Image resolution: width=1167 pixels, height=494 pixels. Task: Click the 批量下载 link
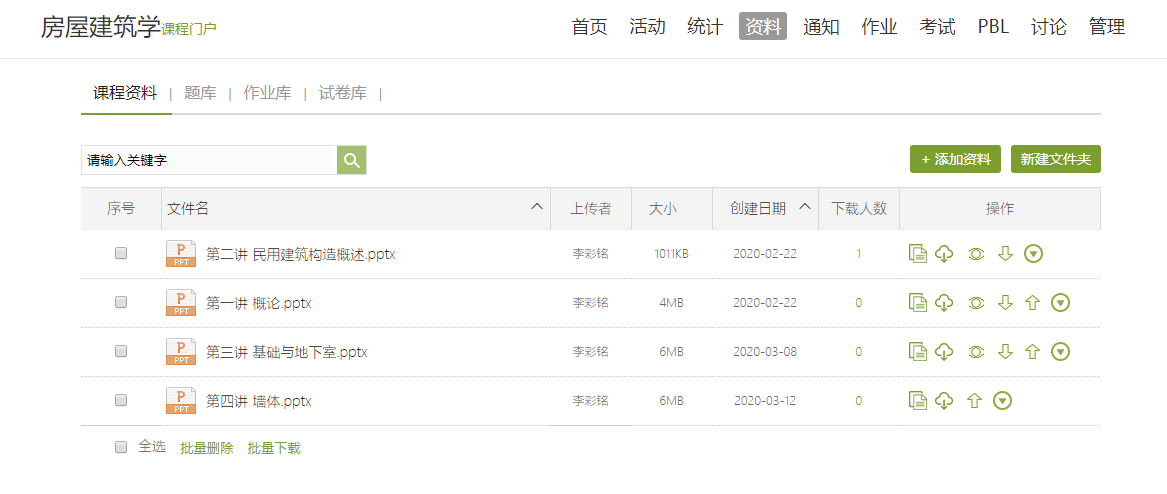pos(274,448)
